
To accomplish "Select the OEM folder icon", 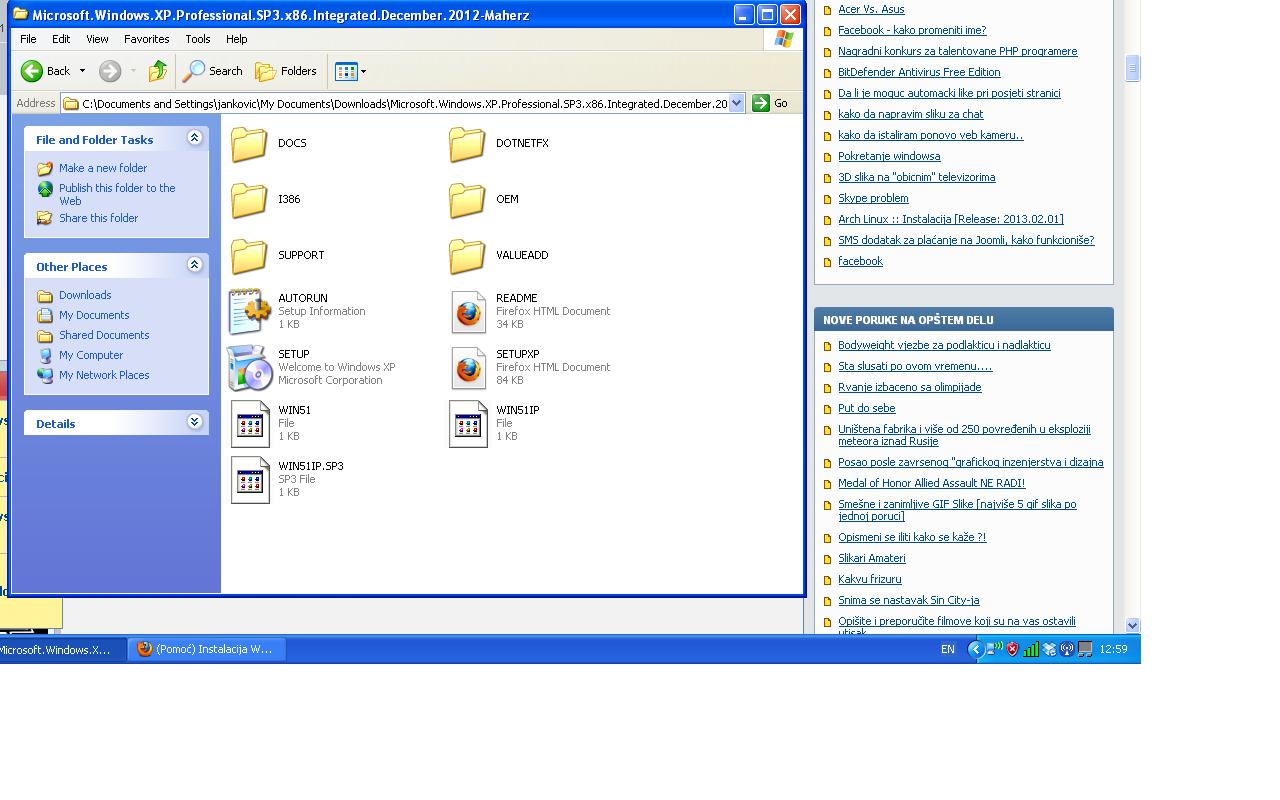I will click(467, 200).
